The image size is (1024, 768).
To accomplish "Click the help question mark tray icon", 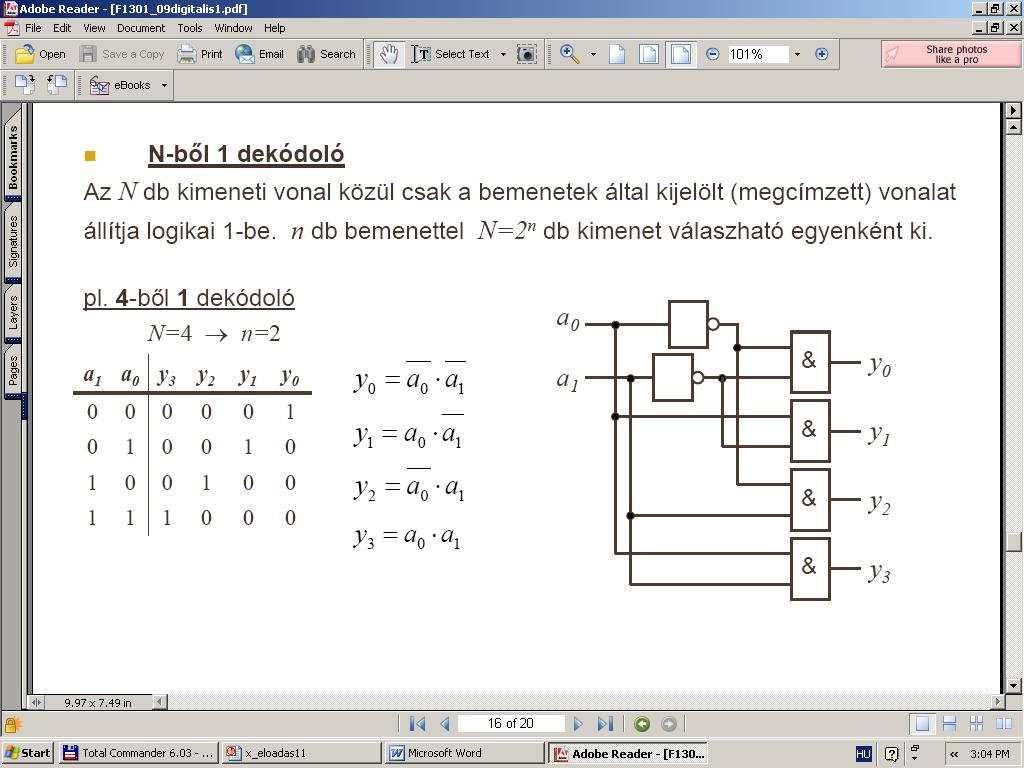I will coord(891,754).
